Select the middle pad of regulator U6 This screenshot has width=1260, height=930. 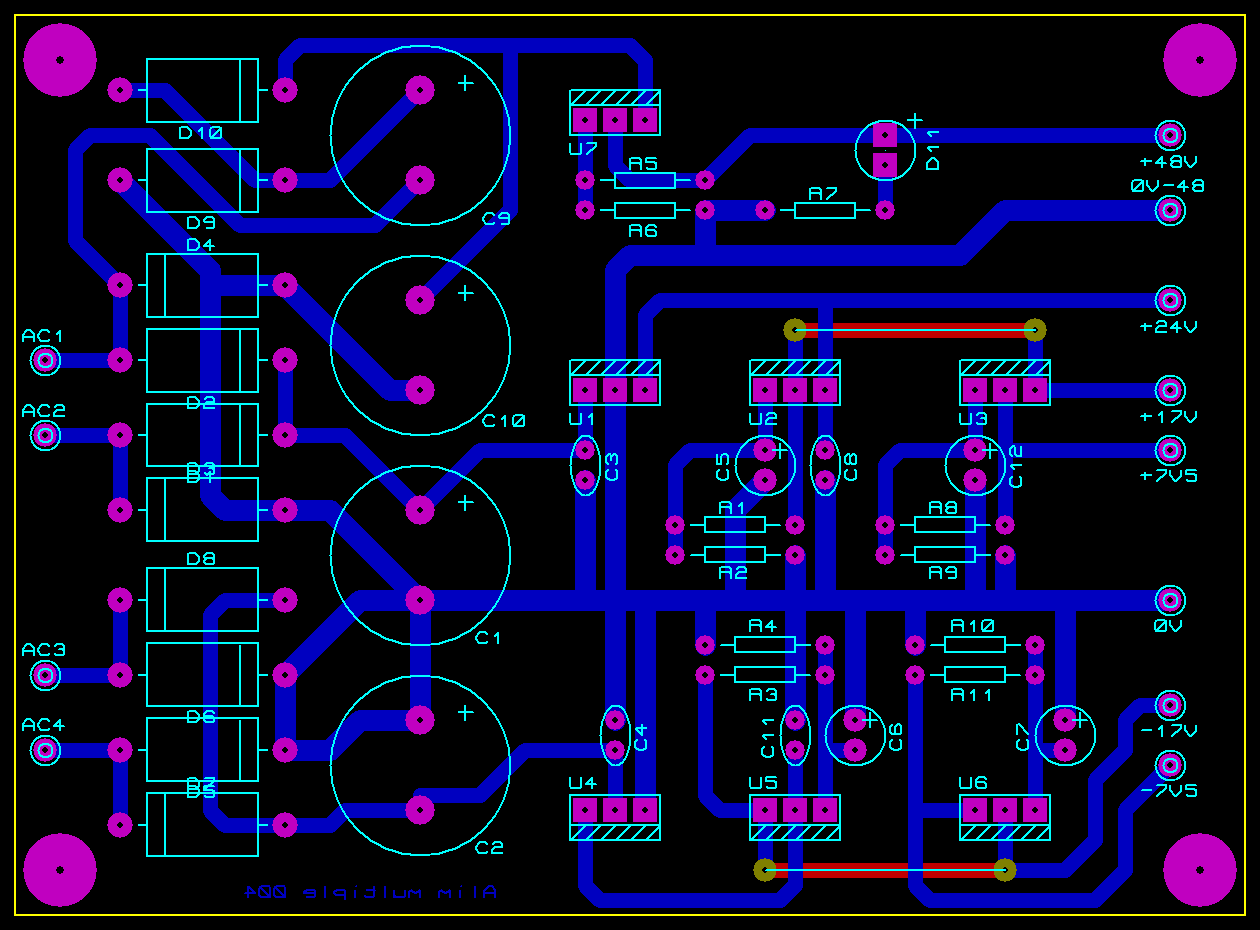[x=1005, y=810]
